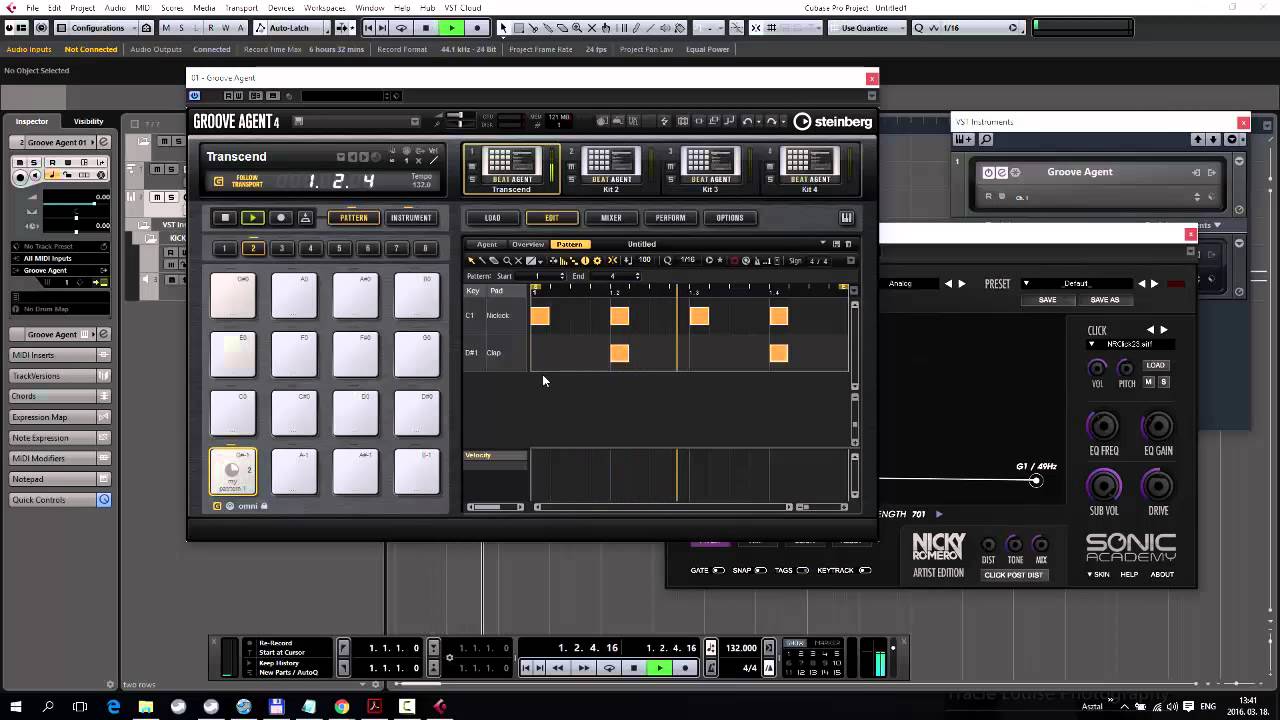Adjust the Sub Vol knob

(x=1104, y=486)
